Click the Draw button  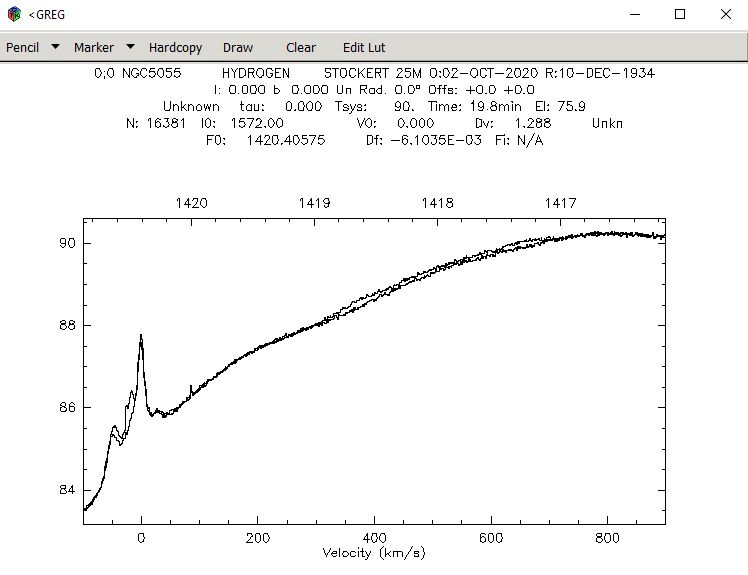click(238, 48)
